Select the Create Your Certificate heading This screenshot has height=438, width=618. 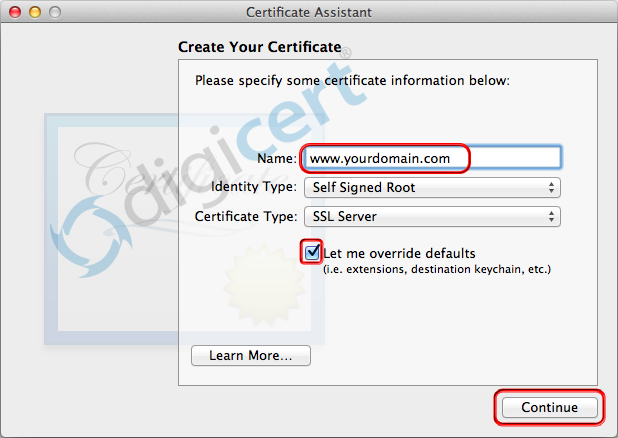tap(259, 47)
